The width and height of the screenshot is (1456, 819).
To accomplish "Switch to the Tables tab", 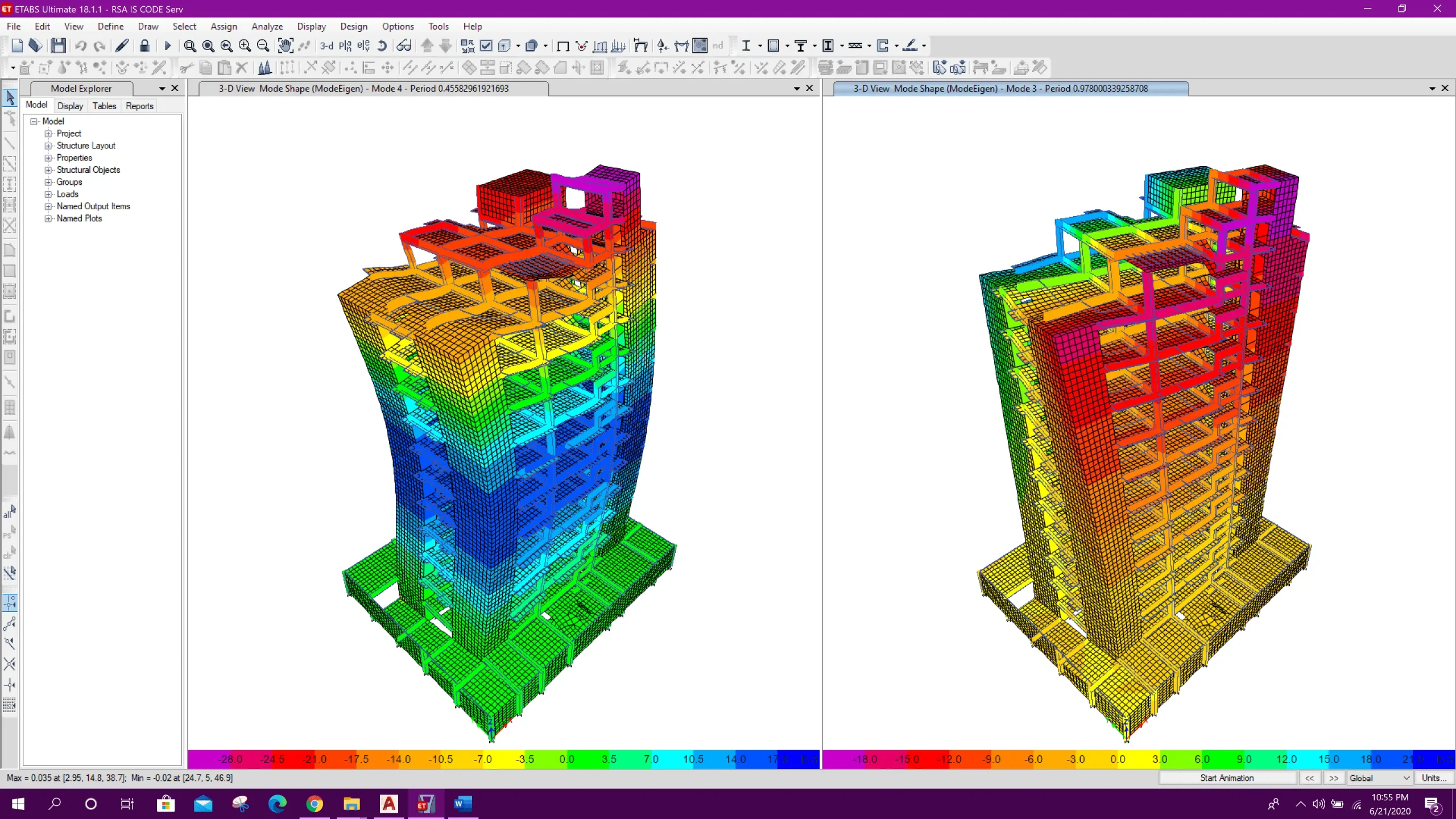I will tap(104, 106).
